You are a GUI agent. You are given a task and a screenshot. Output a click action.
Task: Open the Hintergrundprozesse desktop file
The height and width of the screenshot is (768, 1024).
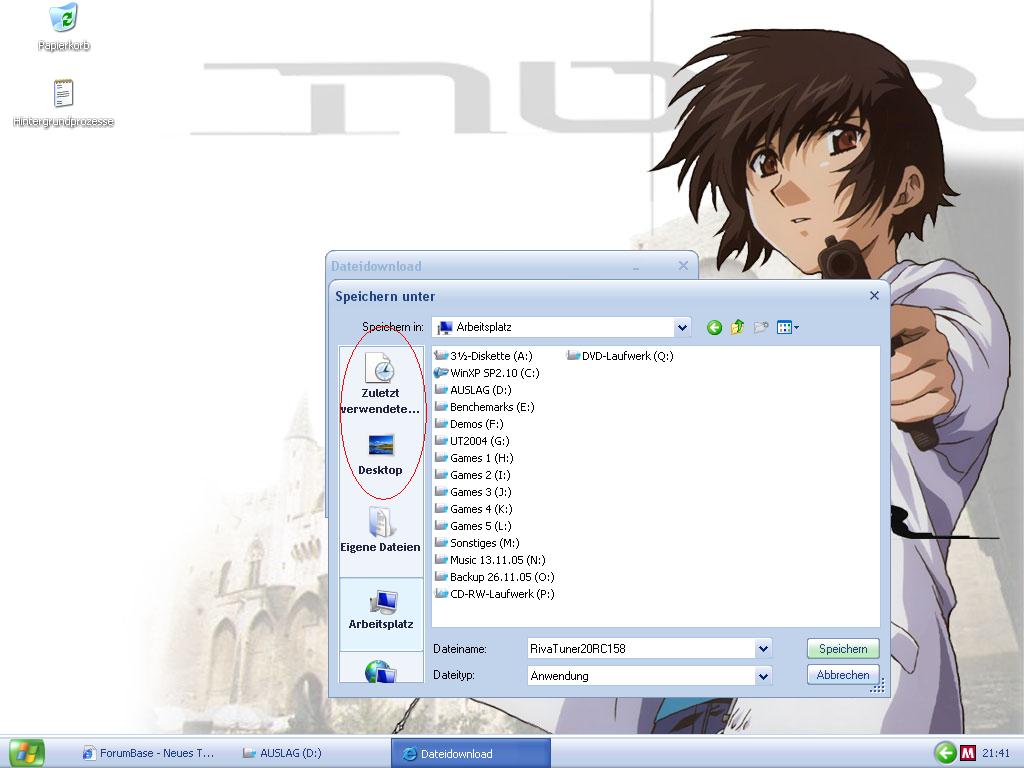(x=63, y=102)
